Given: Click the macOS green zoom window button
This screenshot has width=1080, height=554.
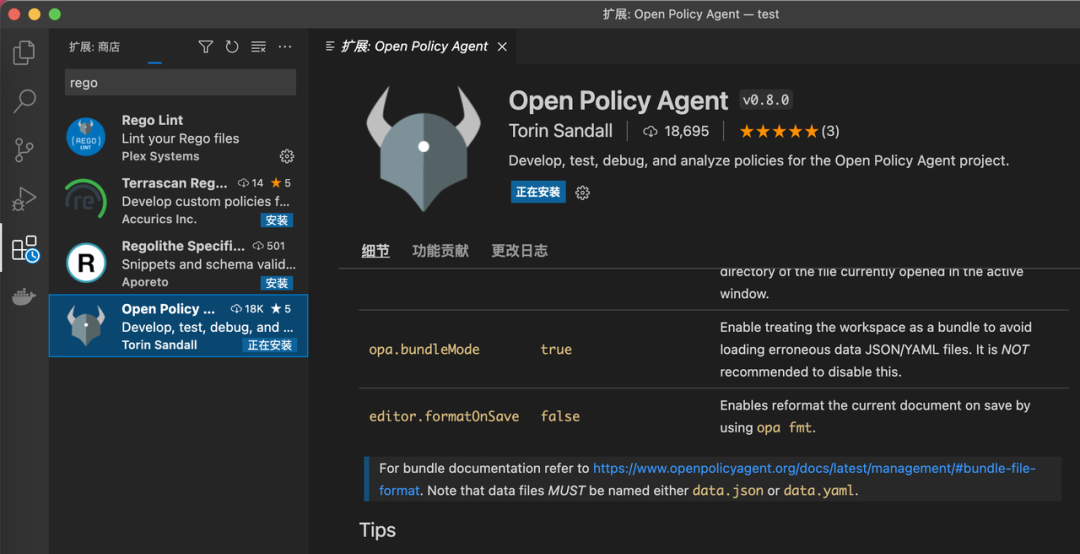Looking at the screenshot, I should [x=55, y=14].
